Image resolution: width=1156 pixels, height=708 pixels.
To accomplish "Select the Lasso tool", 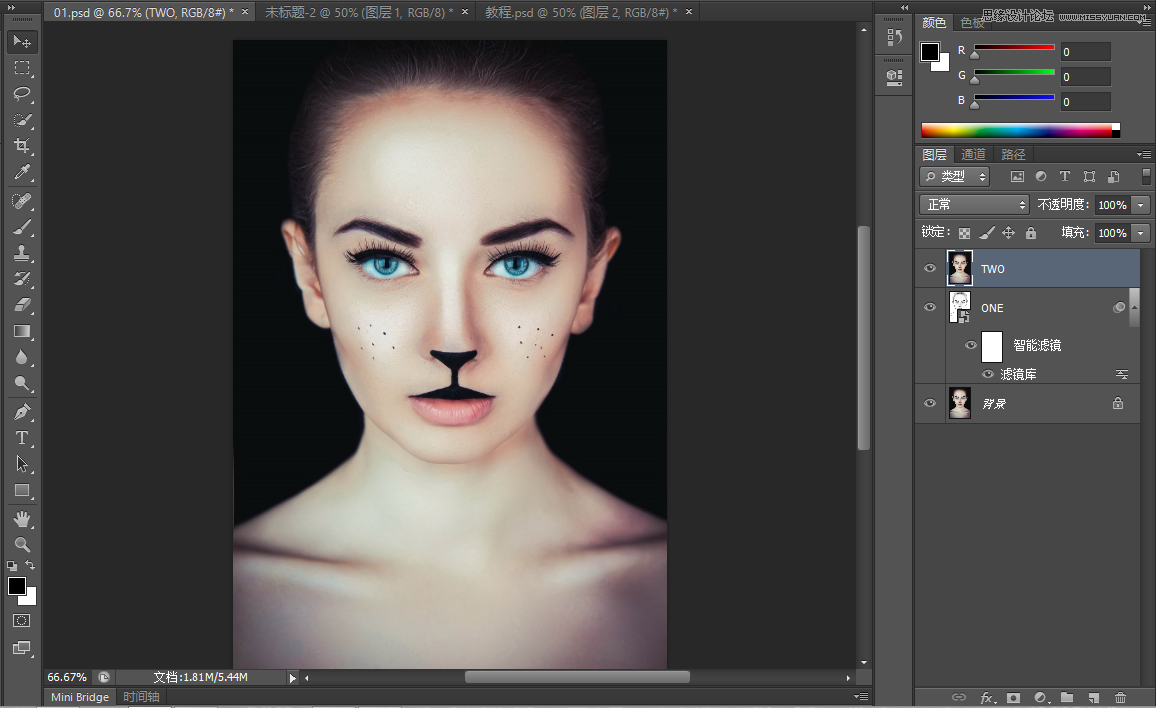I will [x=22, y=94].
